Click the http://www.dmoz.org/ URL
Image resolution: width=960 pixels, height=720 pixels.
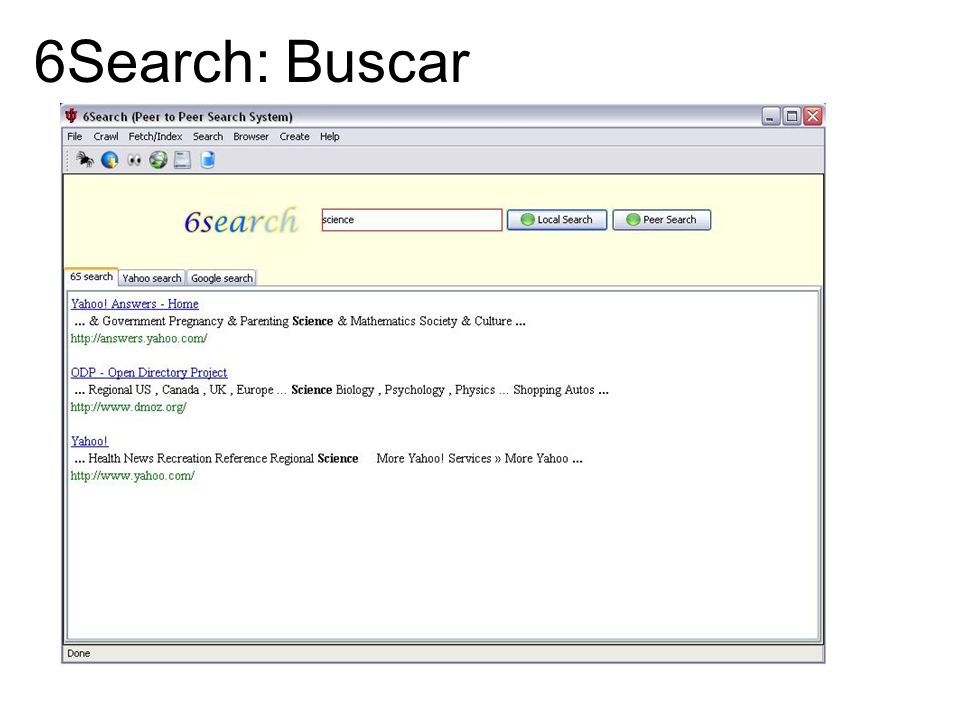129,407
